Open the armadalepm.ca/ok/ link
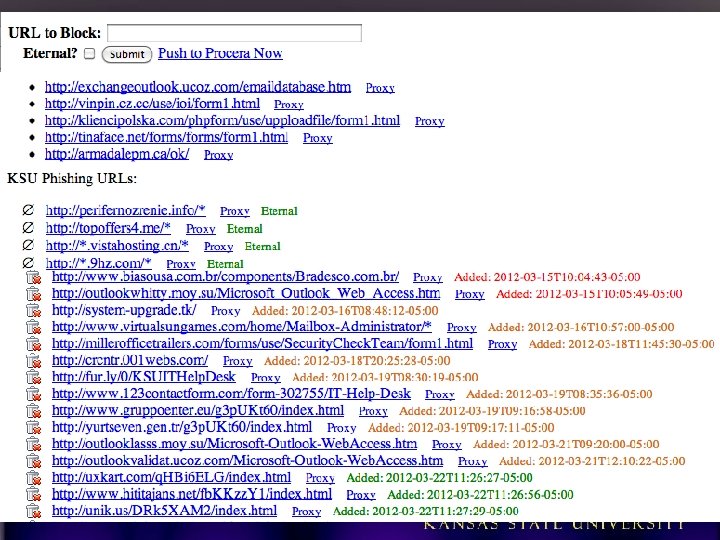720x540 pixels. coord(117,154)
